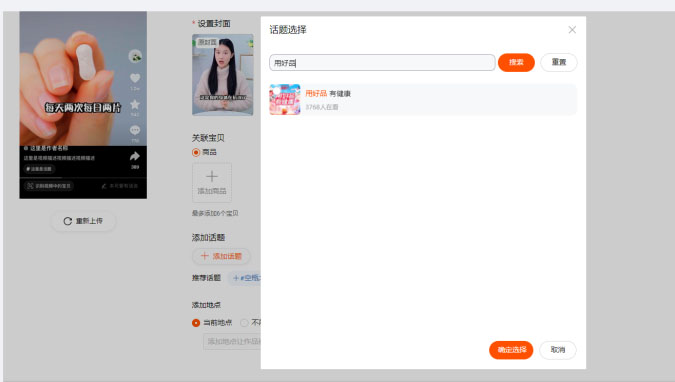Click the location input field
This screenshot has height=382, width=675.
point(232,342)
